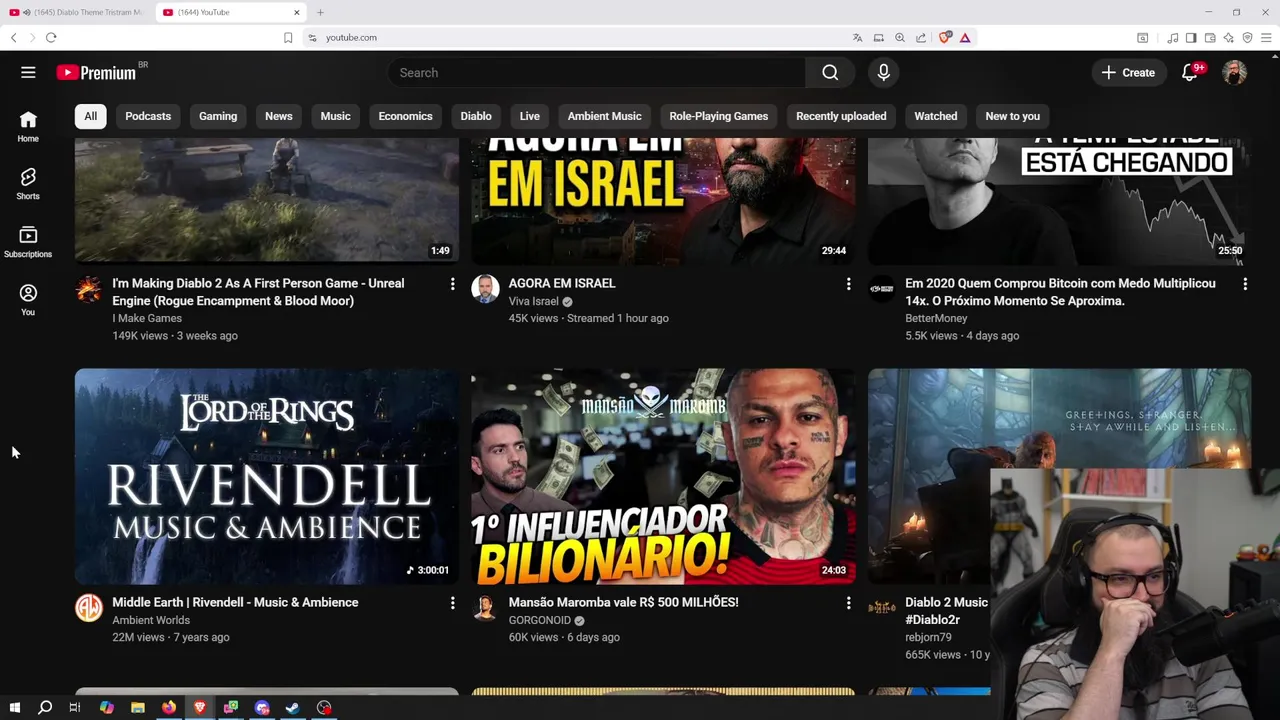Open the Brave Leo AI sparkle icon

tap(1229, 37)
